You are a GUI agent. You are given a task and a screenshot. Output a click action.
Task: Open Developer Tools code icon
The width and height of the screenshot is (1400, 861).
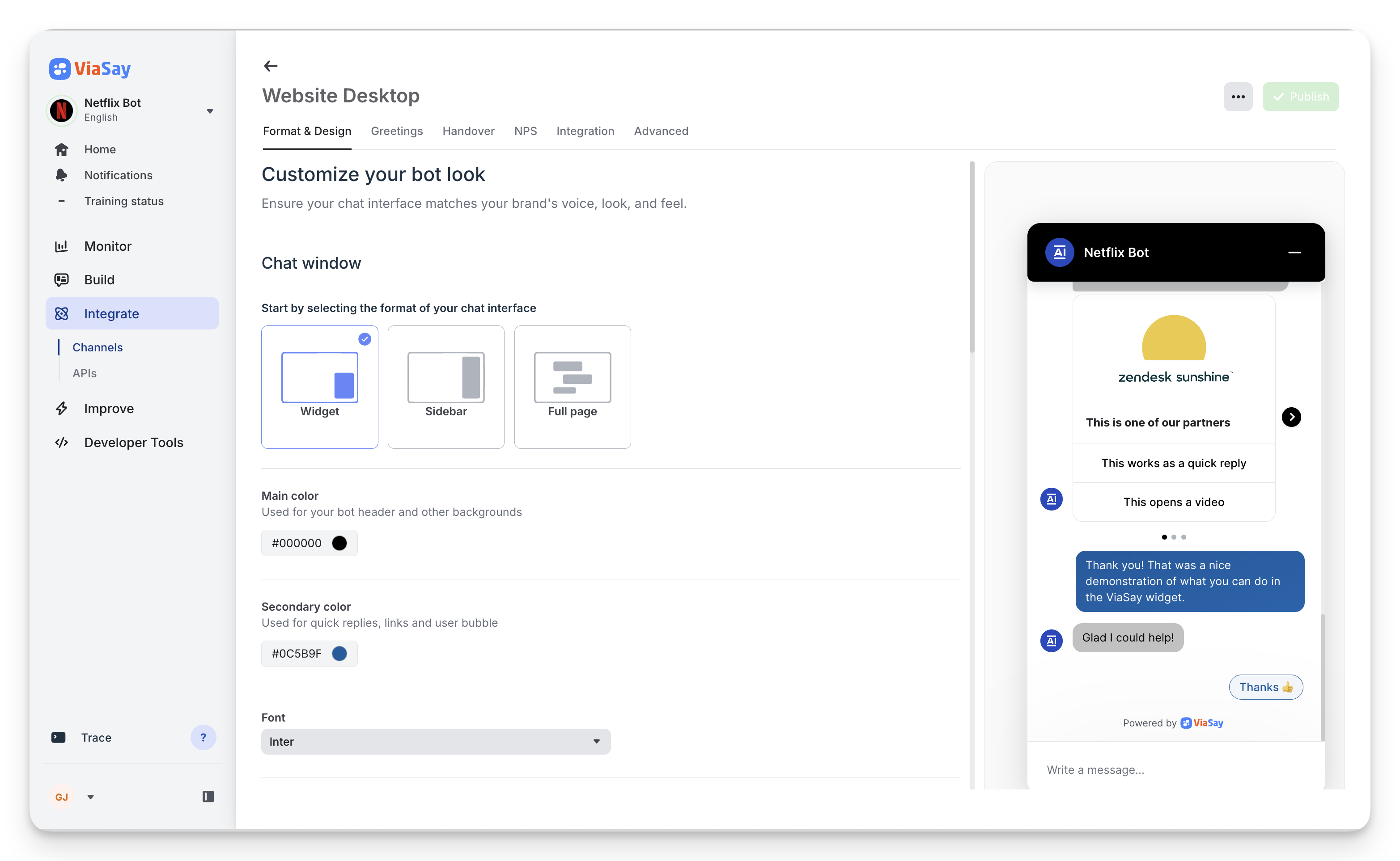[x=62, y=443]
